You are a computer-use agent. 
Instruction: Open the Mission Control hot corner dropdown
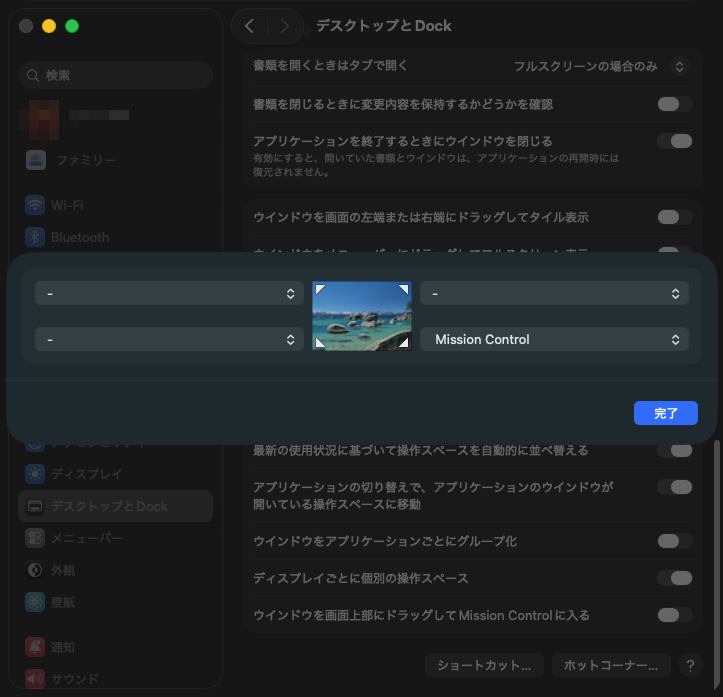(x=554, y=340)
